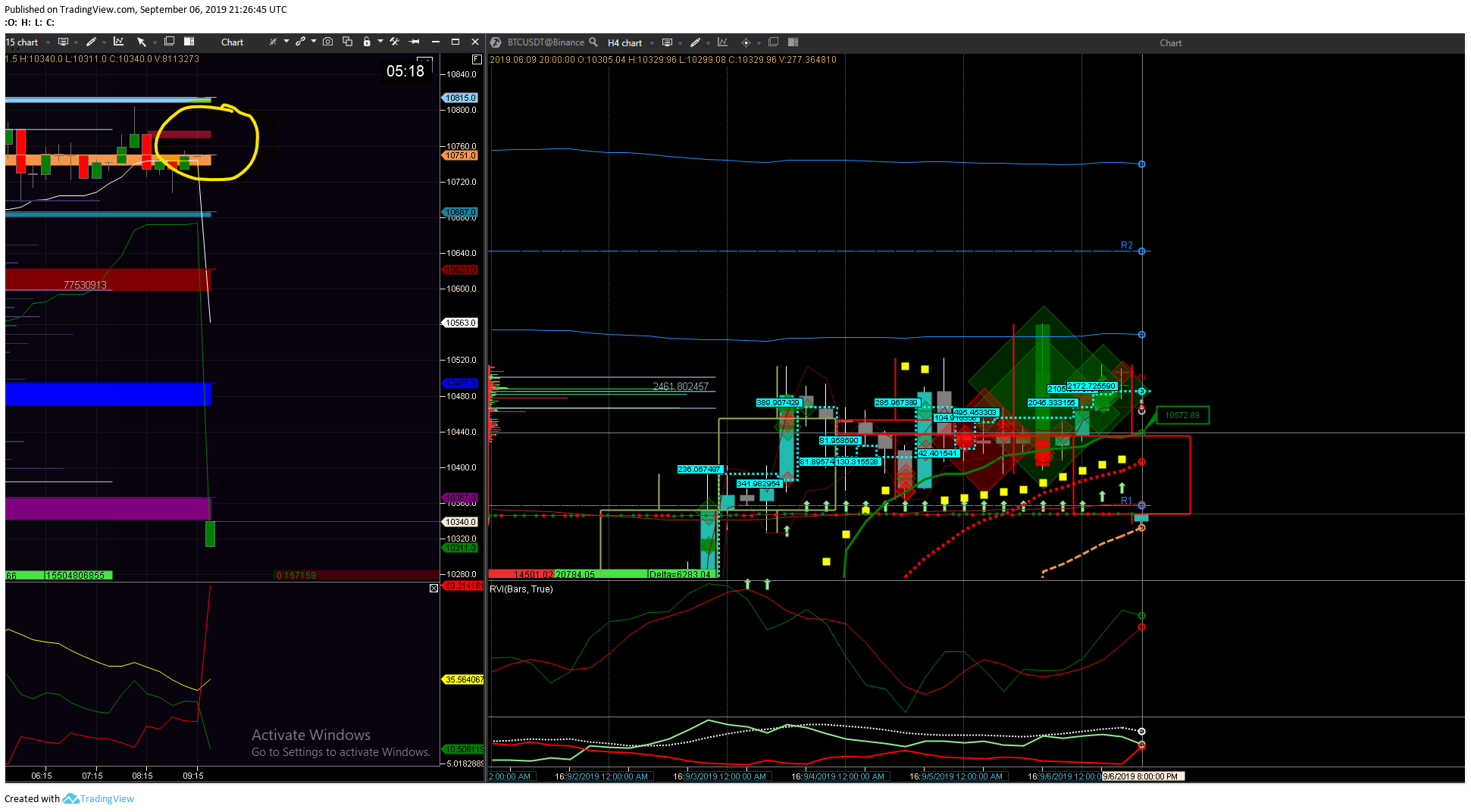Click the panel expand icon at the top of the left price scale
This screenshot has height=812, width=1471.
pyautogui.click(x=477, y=59)
